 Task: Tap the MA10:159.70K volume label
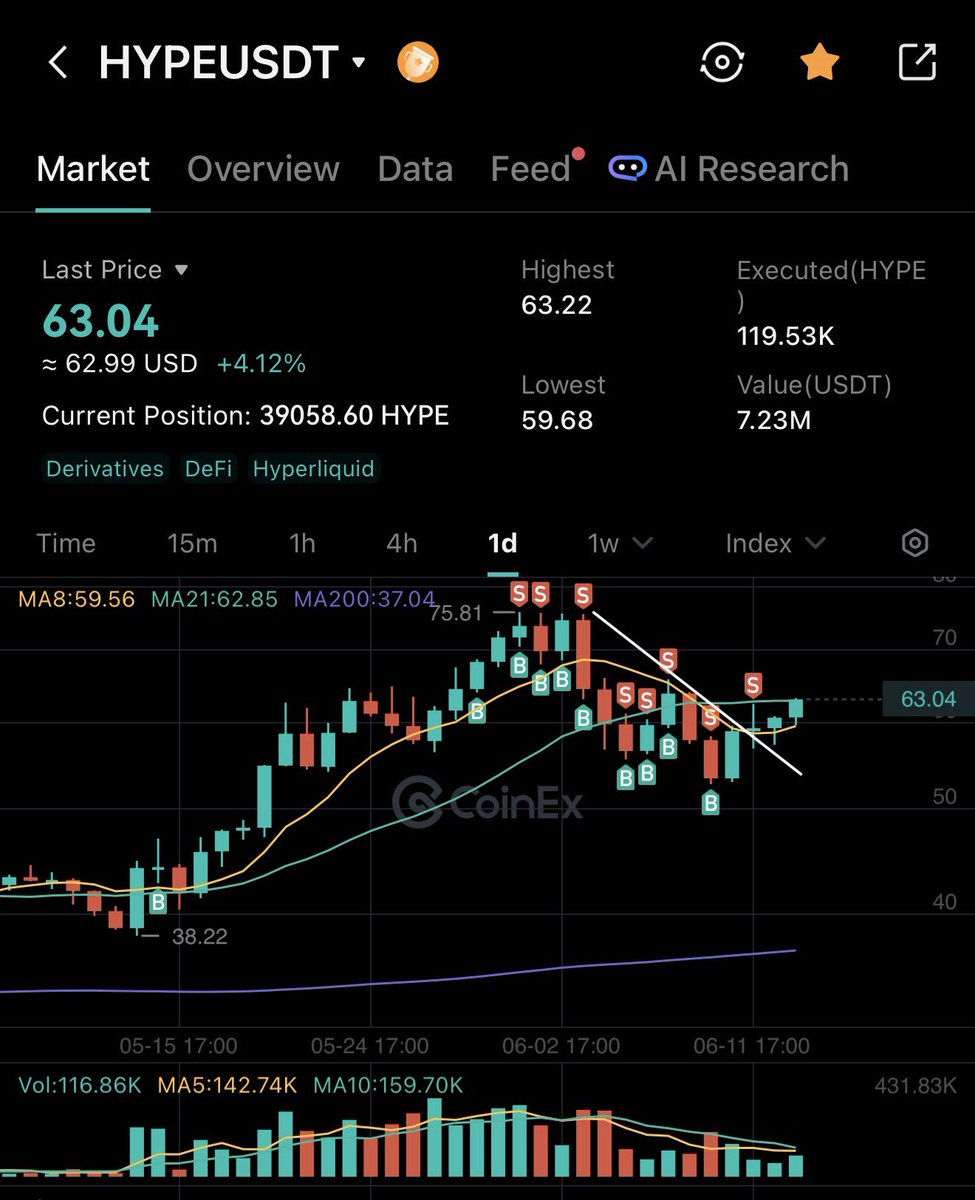tap(388, 1085)
